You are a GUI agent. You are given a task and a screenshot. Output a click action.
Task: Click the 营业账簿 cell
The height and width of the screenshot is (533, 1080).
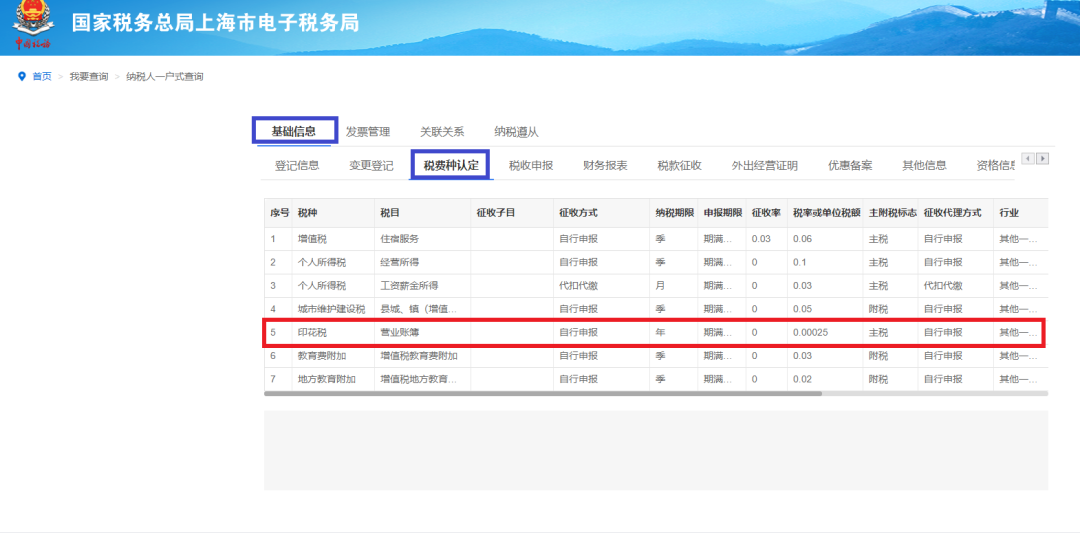click(x=399, y=333)
